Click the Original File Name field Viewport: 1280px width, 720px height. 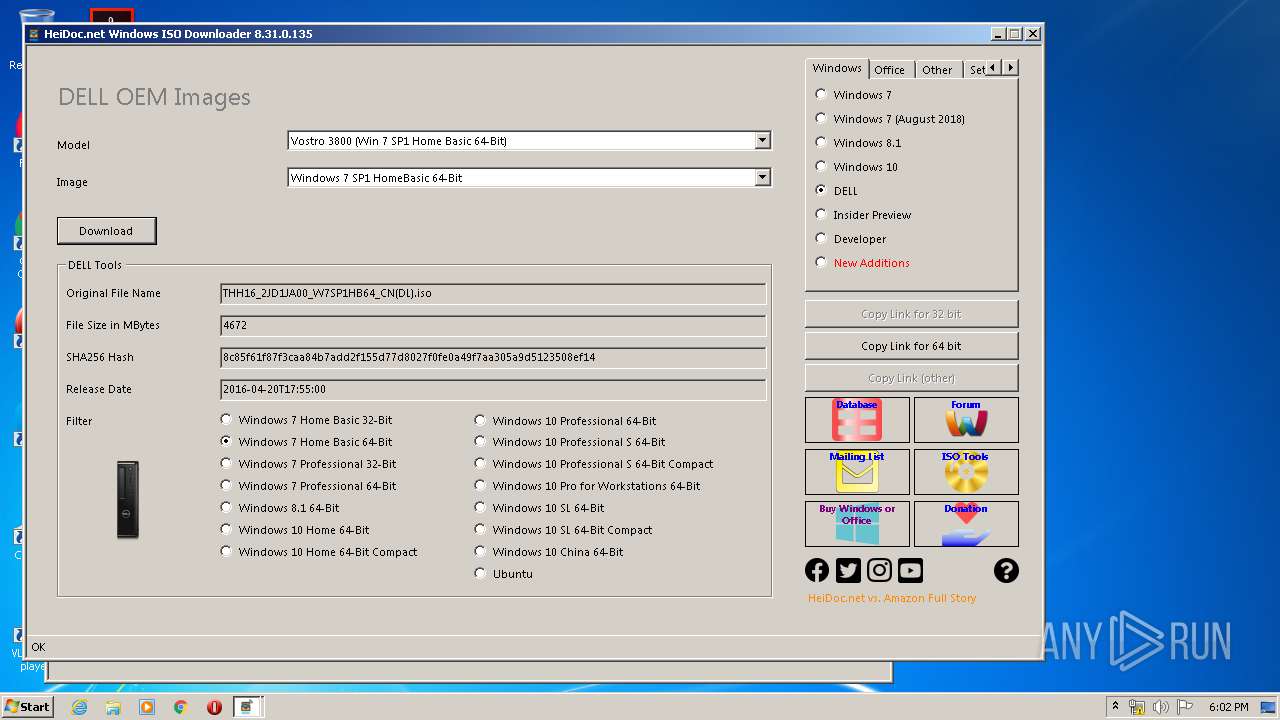coord(493,294)
